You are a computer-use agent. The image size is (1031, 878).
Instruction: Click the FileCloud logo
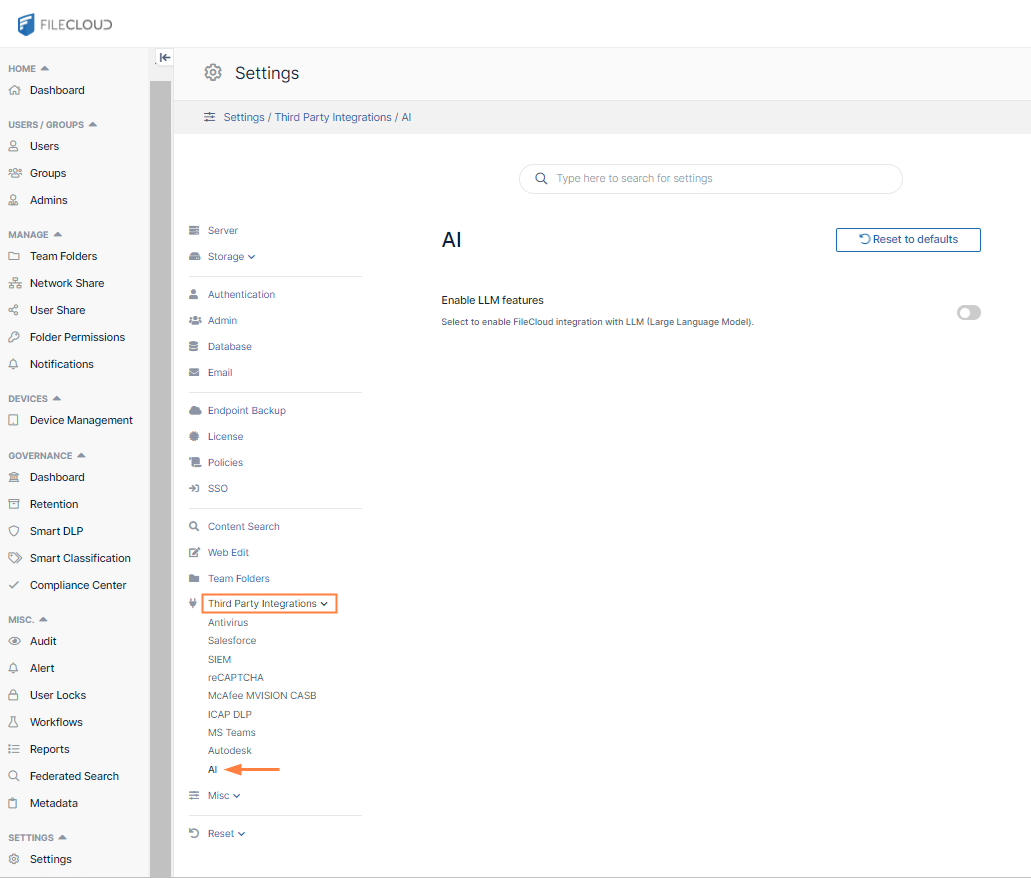pos(65,24)
